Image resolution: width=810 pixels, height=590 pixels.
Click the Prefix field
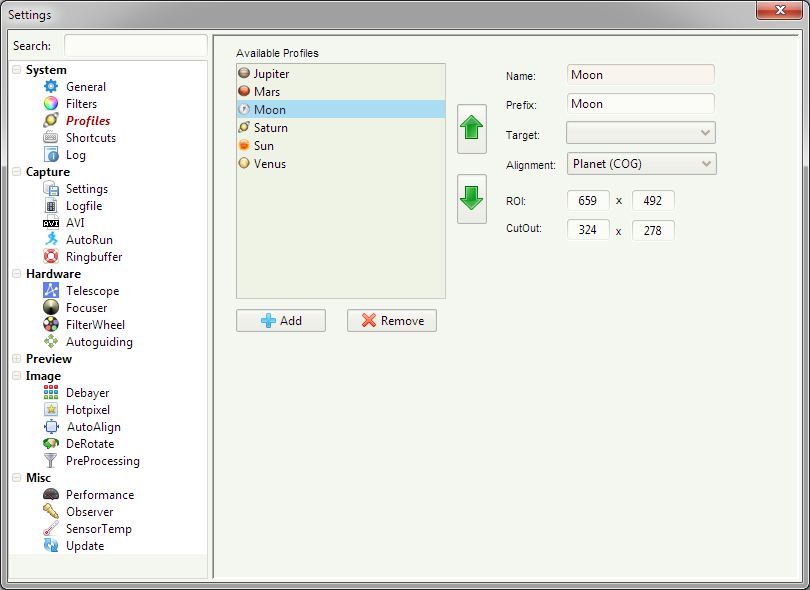(641, 104)
